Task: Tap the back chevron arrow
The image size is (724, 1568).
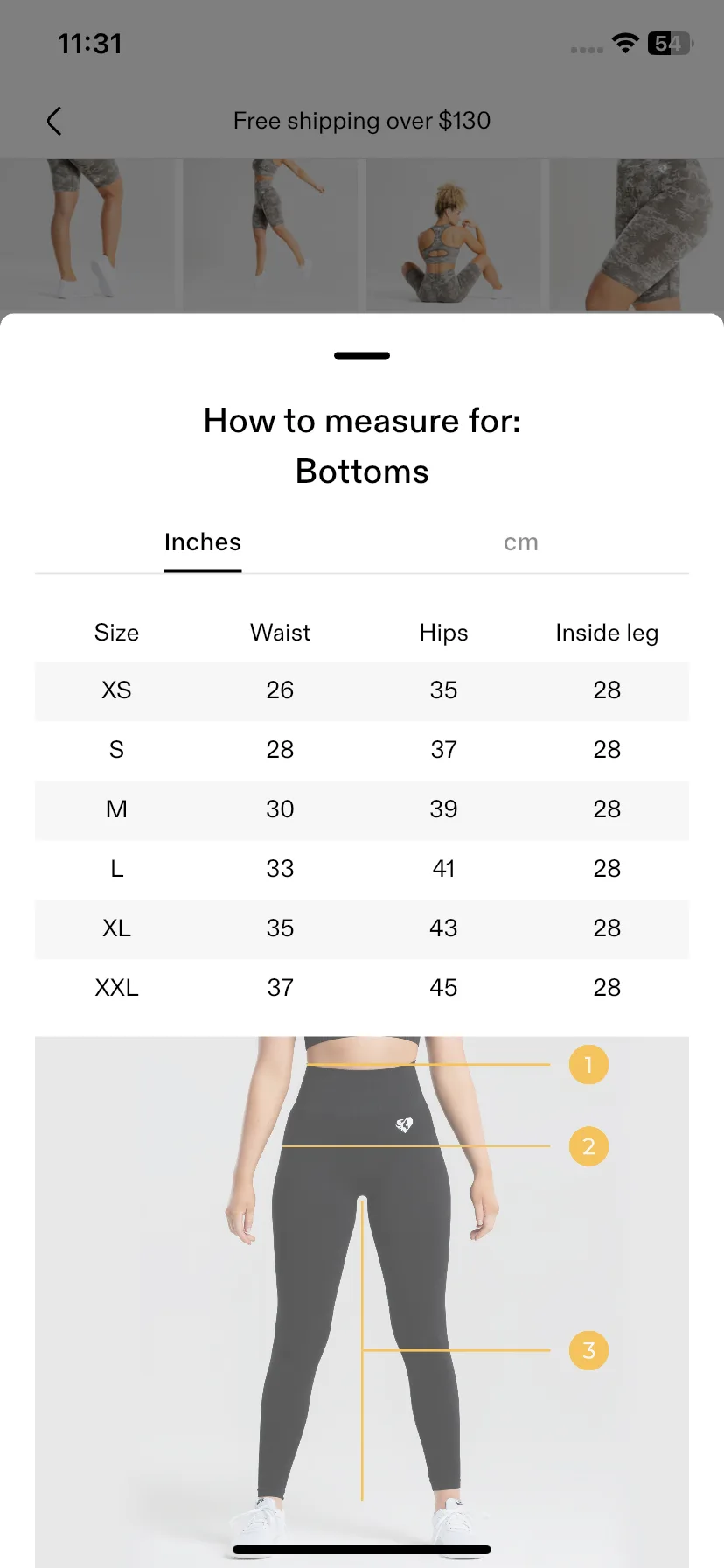Action: (x=54, y=121)
